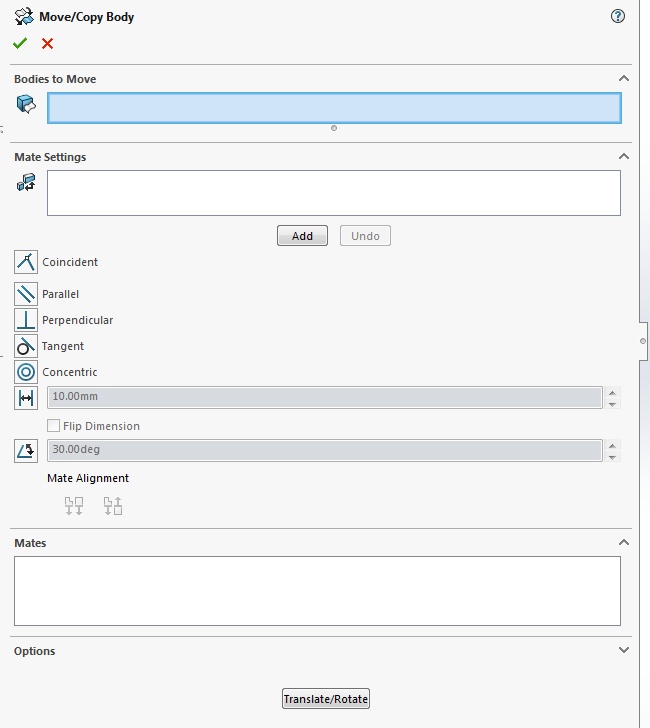Image resolution: width=650 pixels, height=728 pixels.
Task: Decrease the distance value with down arrow
Action: click(612, 404)
